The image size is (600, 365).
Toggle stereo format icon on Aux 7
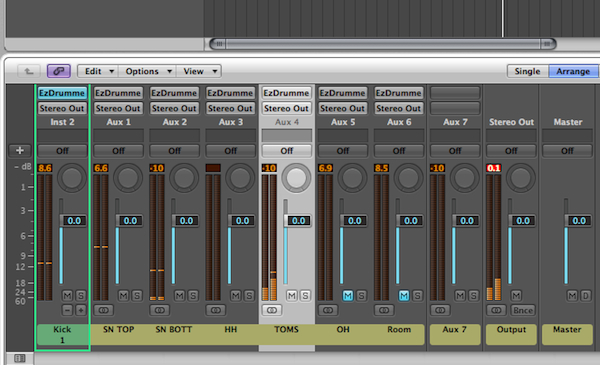point(440,310)
